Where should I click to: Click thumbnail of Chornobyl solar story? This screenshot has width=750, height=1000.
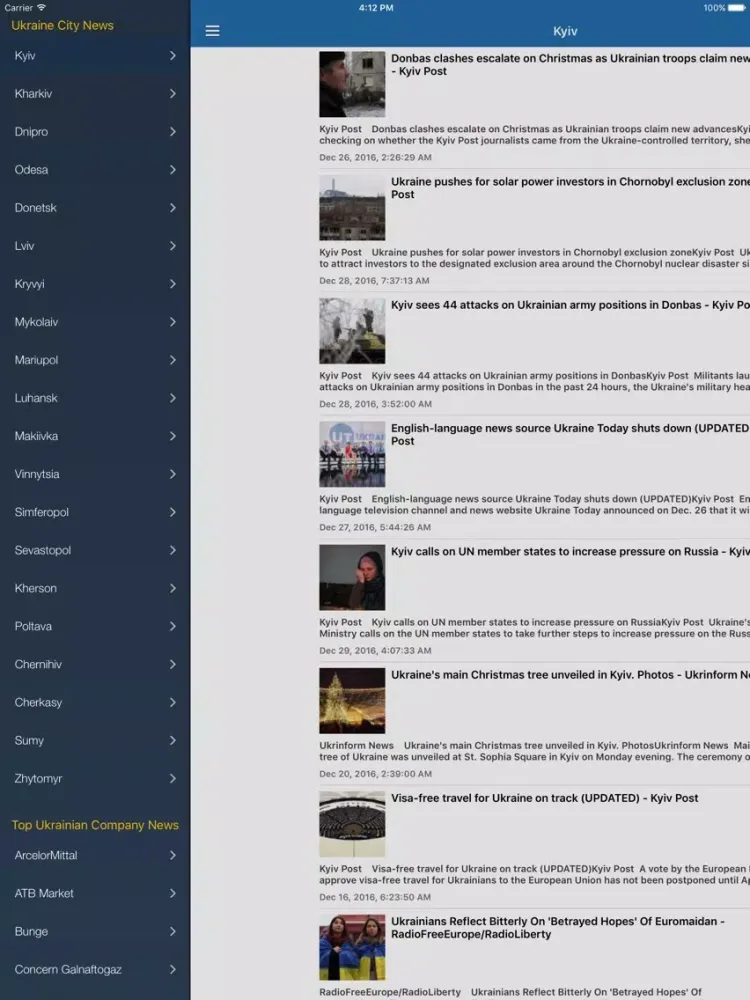[x=352, y=207]
